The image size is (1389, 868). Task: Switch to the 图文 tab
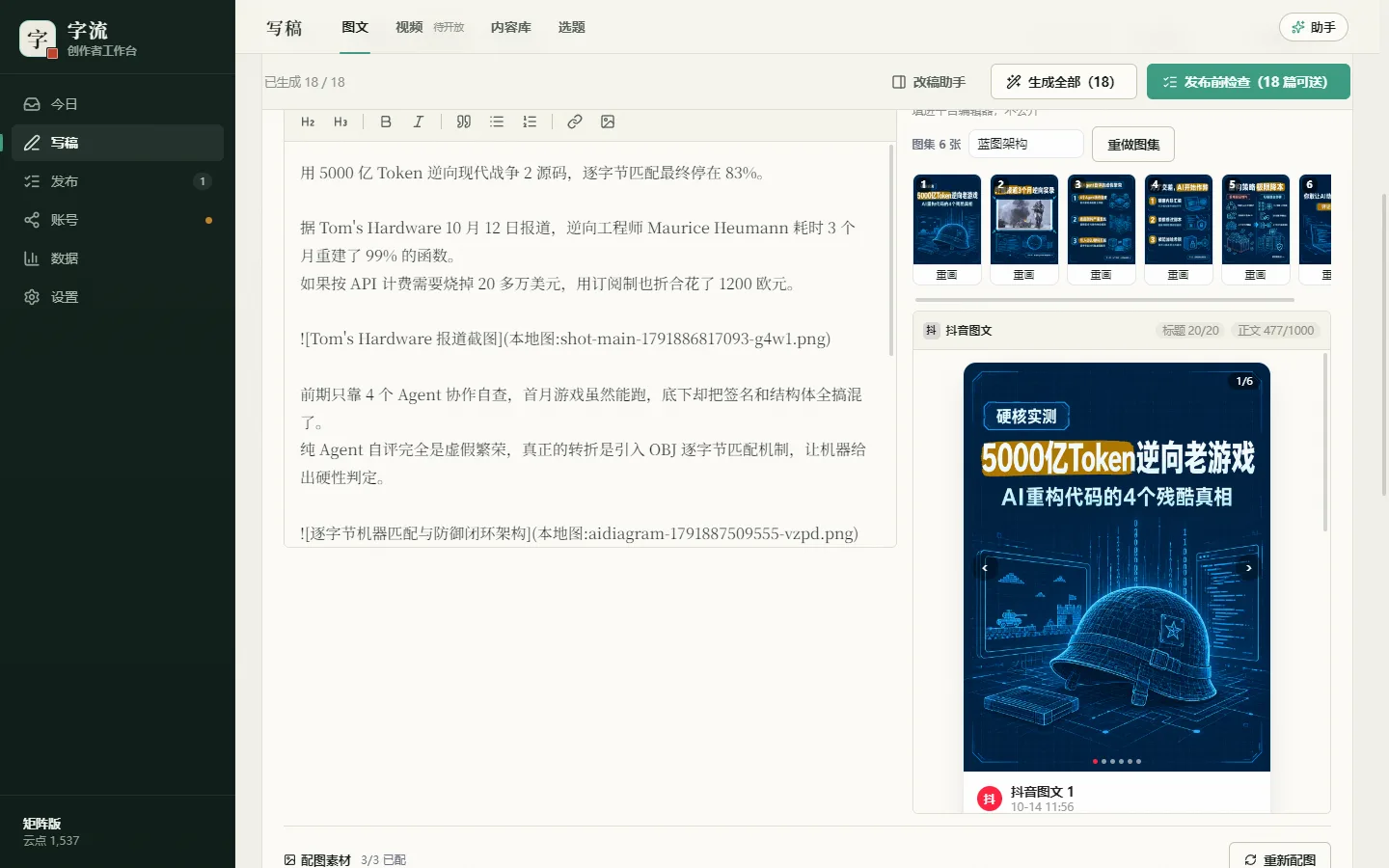pos(355,27)
